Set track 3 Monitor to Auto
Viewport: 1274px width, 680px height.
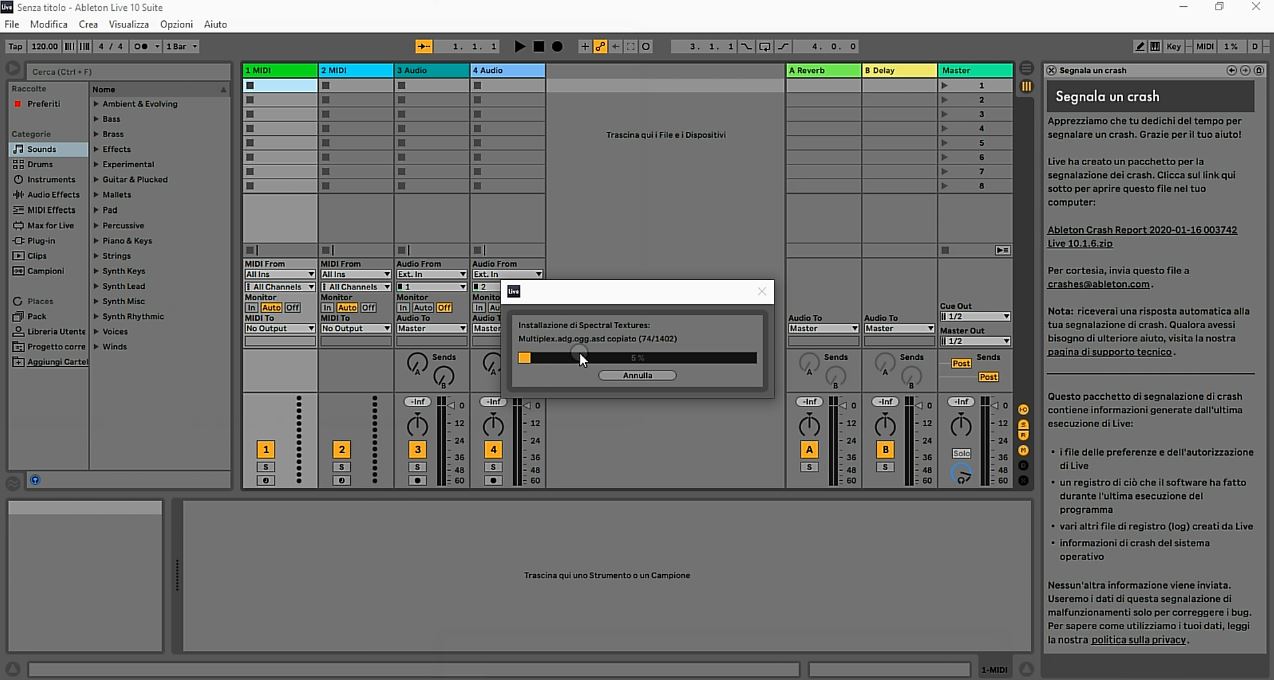tap(423, 307)
